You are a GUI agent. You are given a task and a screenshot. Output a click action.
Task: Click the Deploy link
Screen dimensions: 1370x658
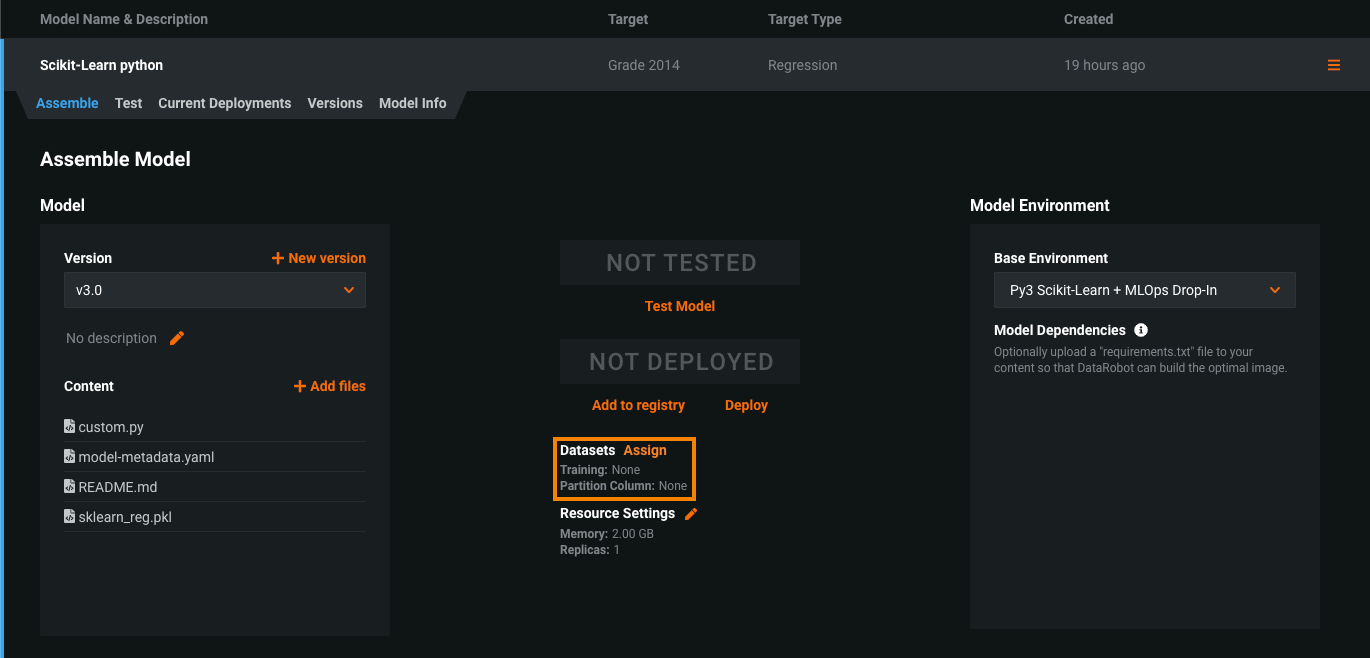(x=746, y=405)
